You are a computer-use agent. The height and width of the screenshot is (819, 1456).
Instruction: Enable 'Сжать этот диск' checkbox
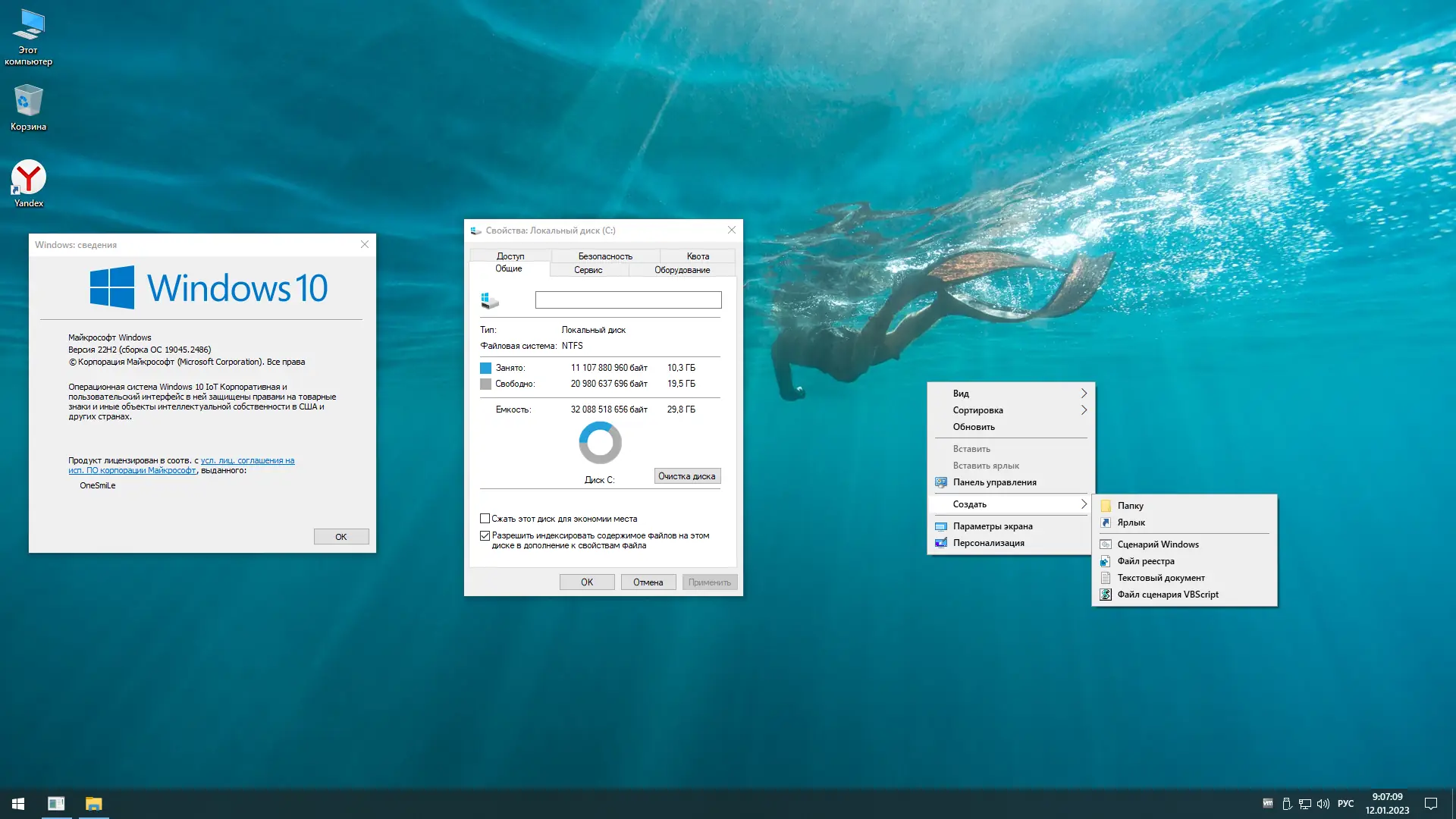[485, 519]
